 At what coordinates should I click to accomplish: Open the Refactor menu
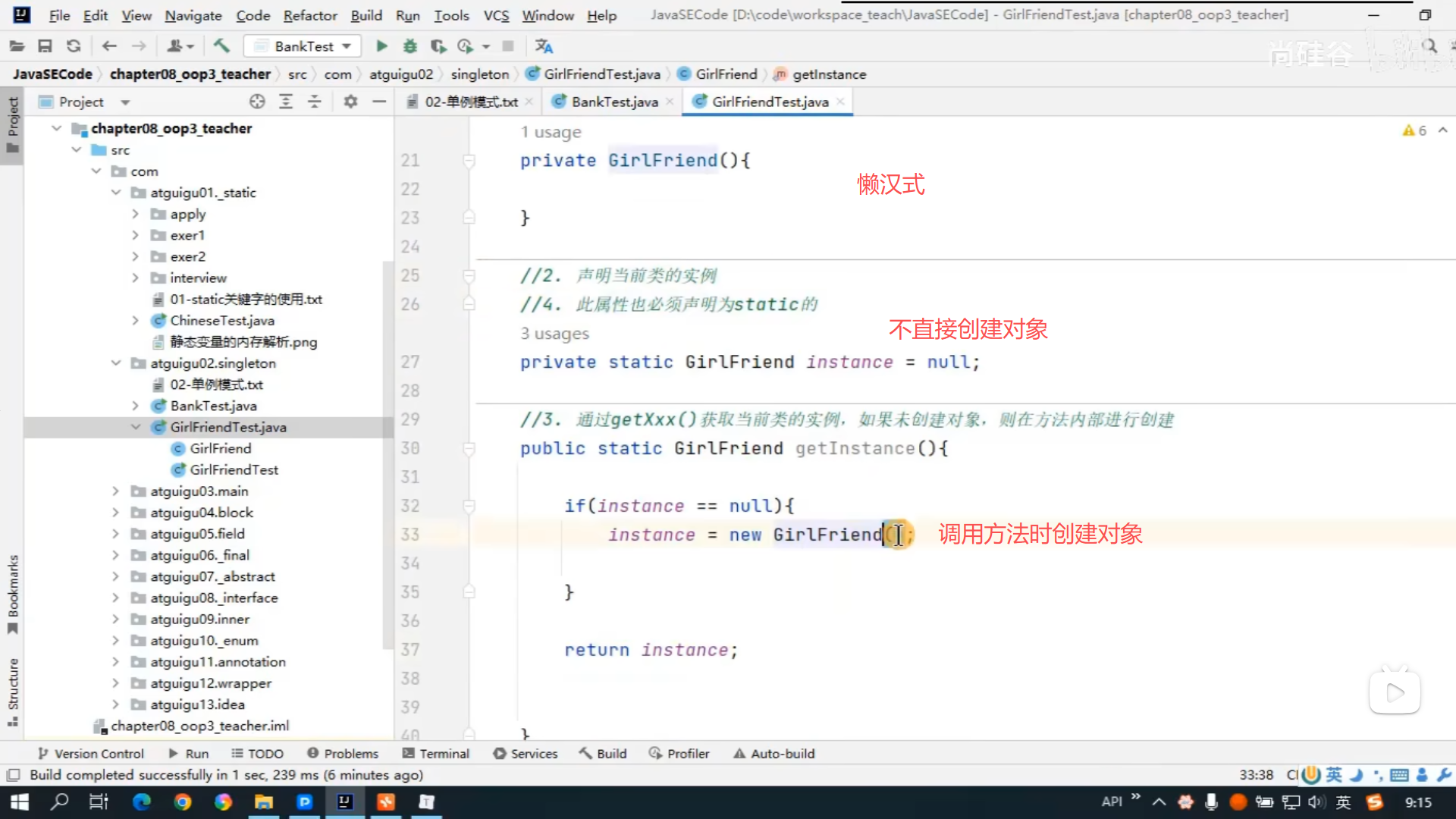[309, 15]
